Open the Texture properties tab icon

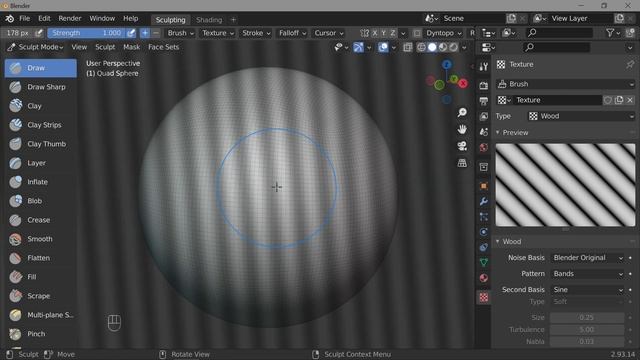pyautogui.click(x=484, y=297)
